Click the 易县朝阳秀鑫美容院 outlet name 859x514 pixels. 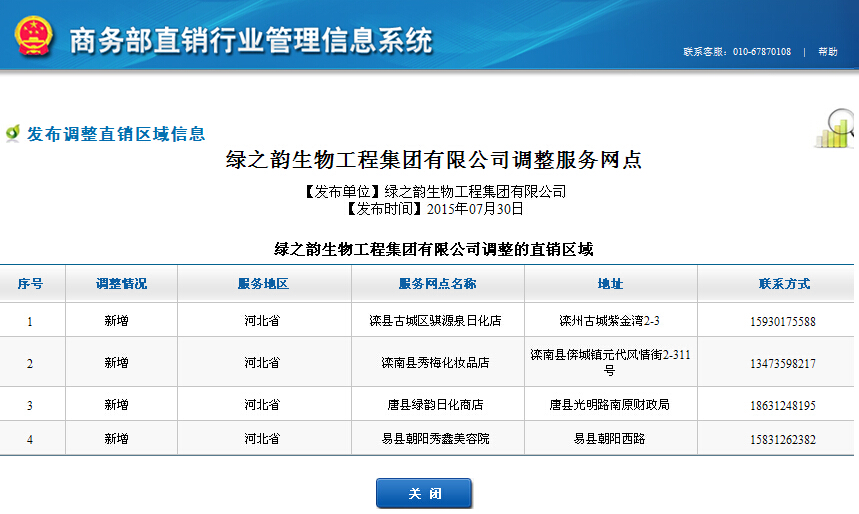point(435,439)
